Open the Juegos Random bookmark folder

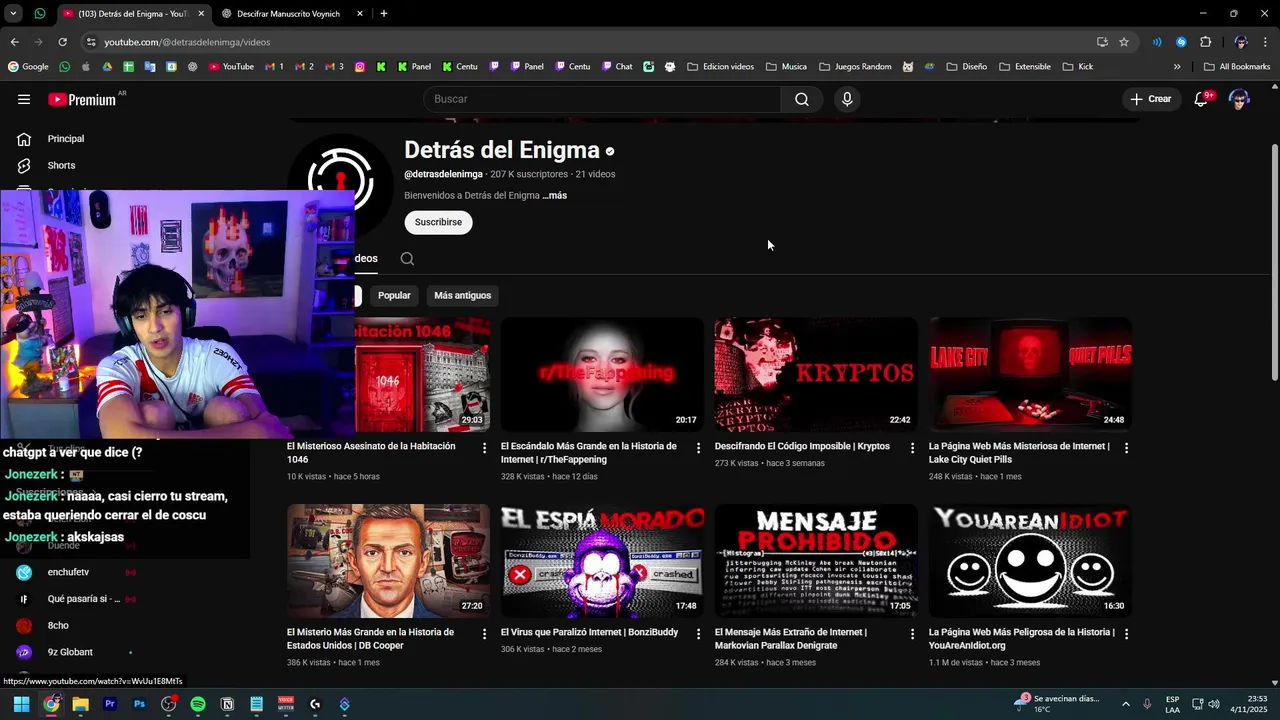[855, 67]
